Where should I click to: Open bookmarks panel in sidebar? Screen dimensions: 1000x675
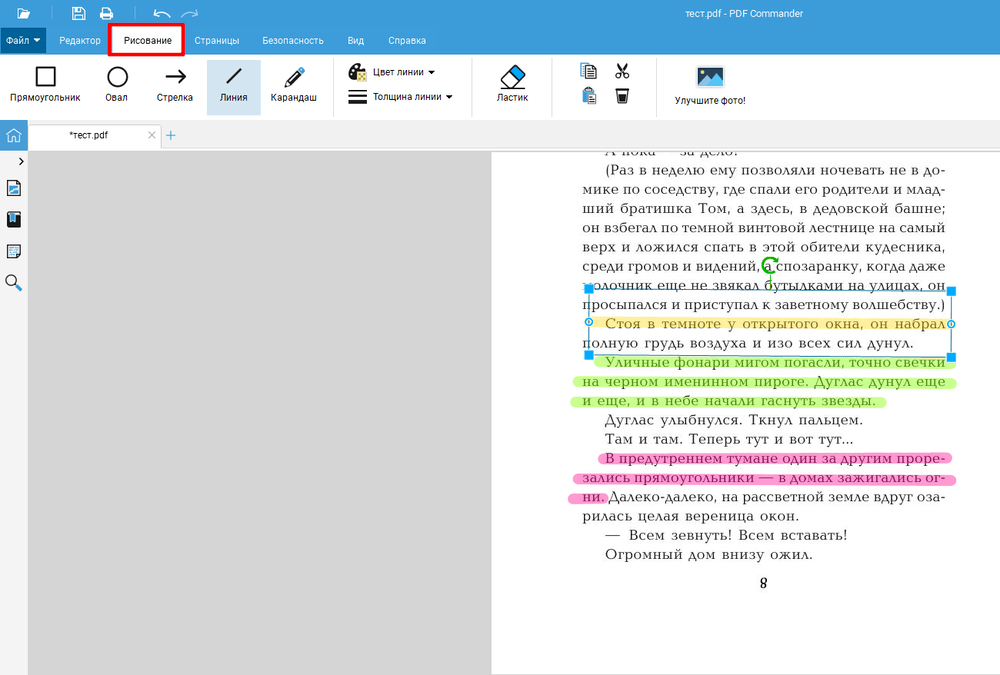[x=13, y=219]
